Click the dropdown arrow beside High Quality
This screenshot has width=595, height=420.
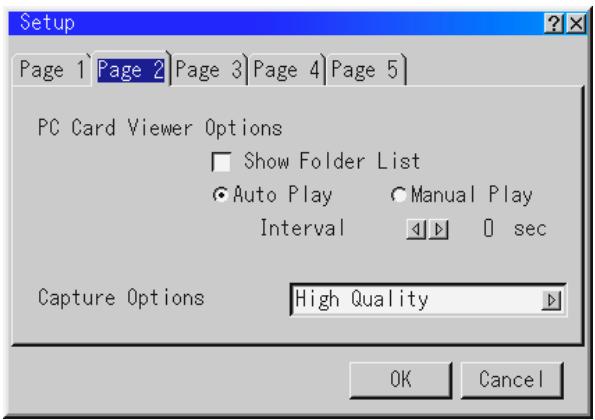click(551, 300)
